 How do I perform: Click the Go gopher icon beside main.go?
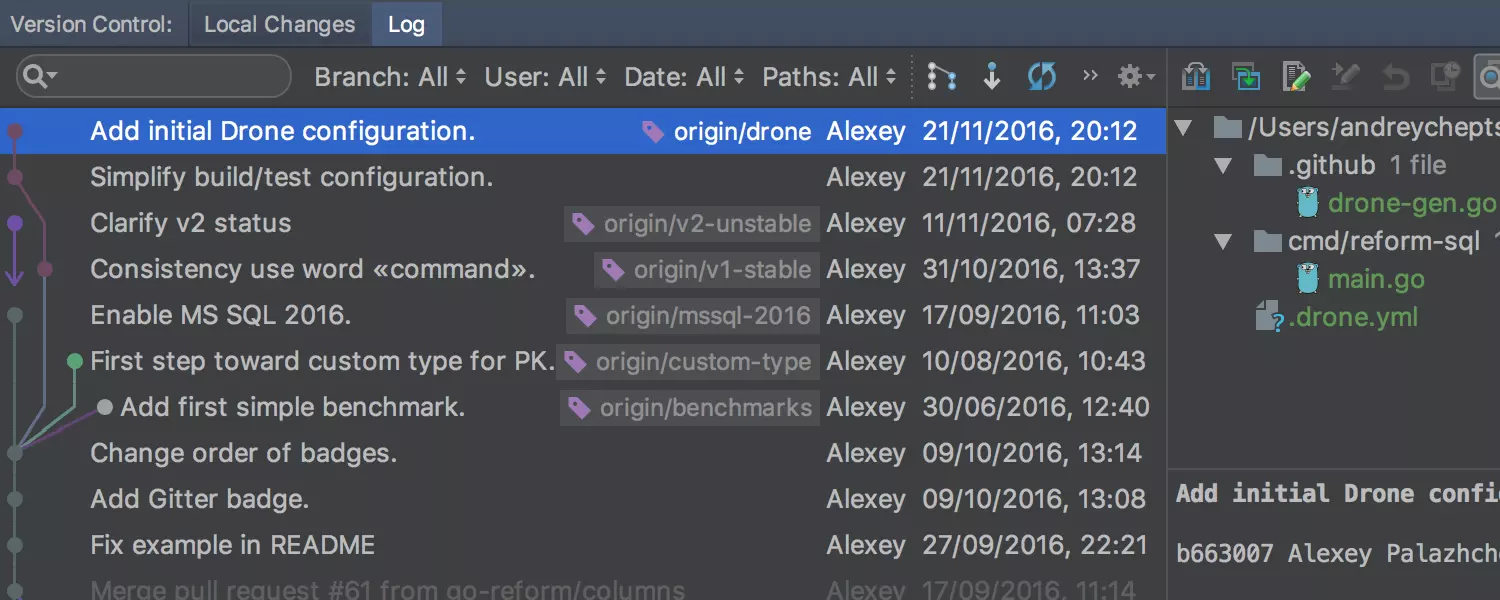tap(1308, 279)
